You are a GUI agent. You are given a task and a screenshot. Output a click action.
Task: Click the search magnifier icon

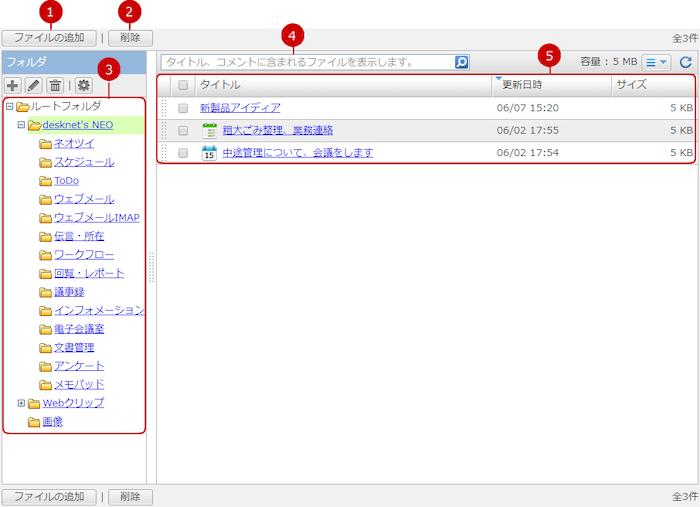(x=461, y=62)
